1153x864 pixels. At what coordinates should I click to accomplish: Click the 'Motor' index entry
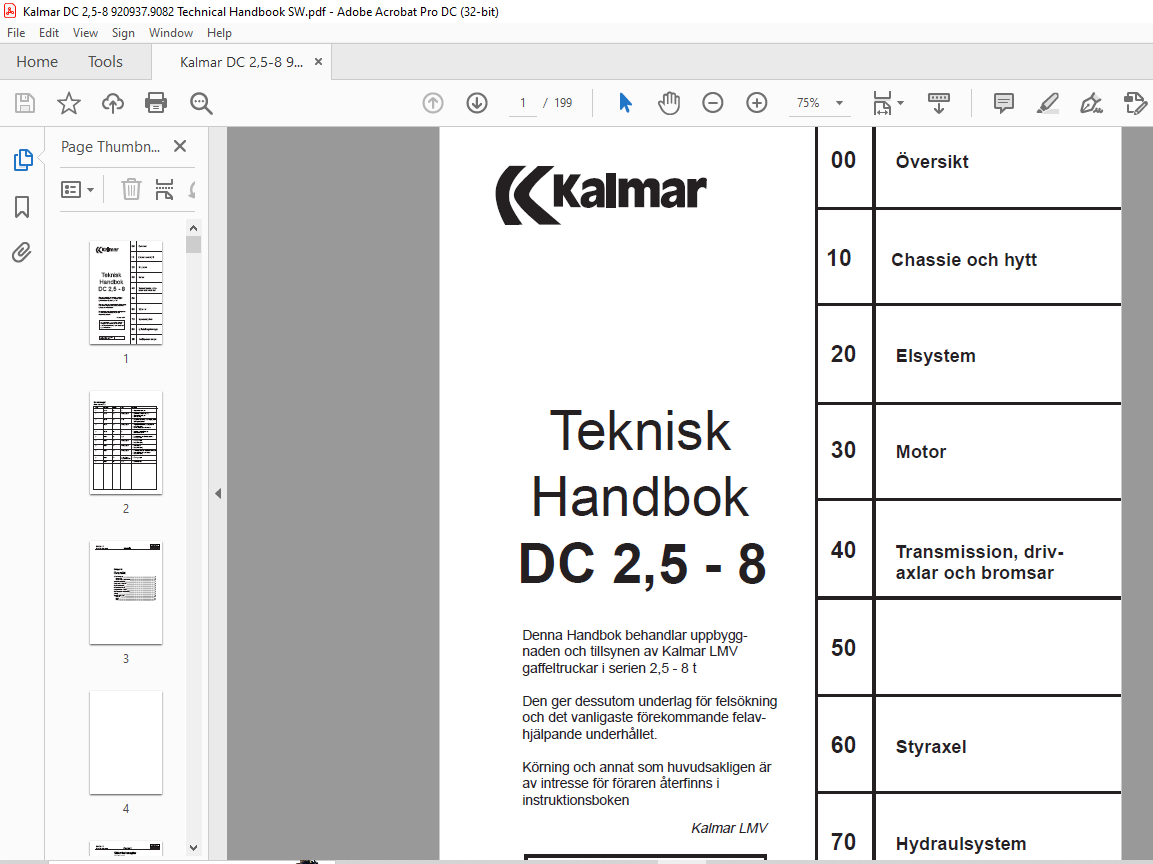pyautogui.click(x=921, y=451)
